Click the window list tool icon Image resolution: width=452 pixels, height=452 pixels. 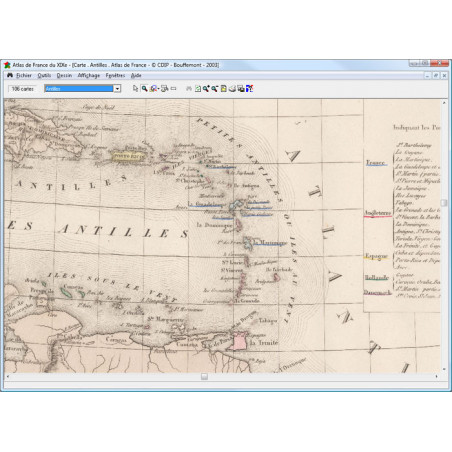tap(164, 88)
